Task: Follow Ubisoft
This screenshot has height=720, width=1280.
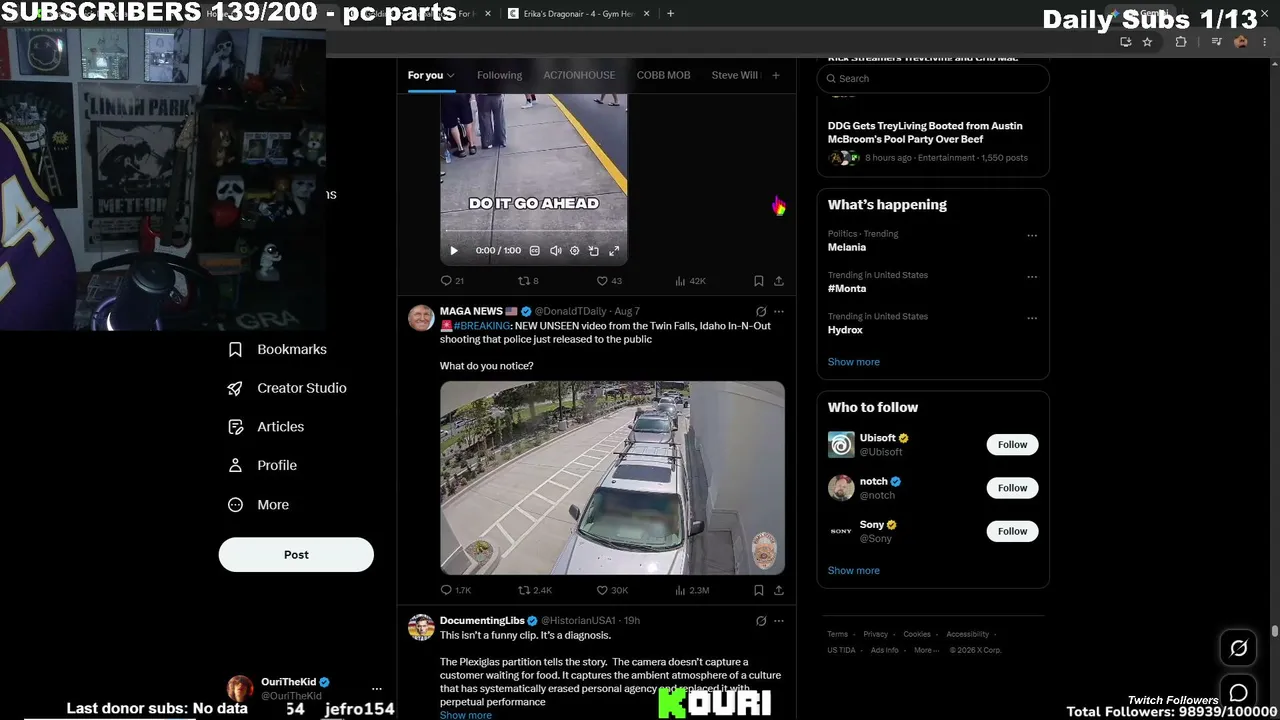Action: 1012,445
